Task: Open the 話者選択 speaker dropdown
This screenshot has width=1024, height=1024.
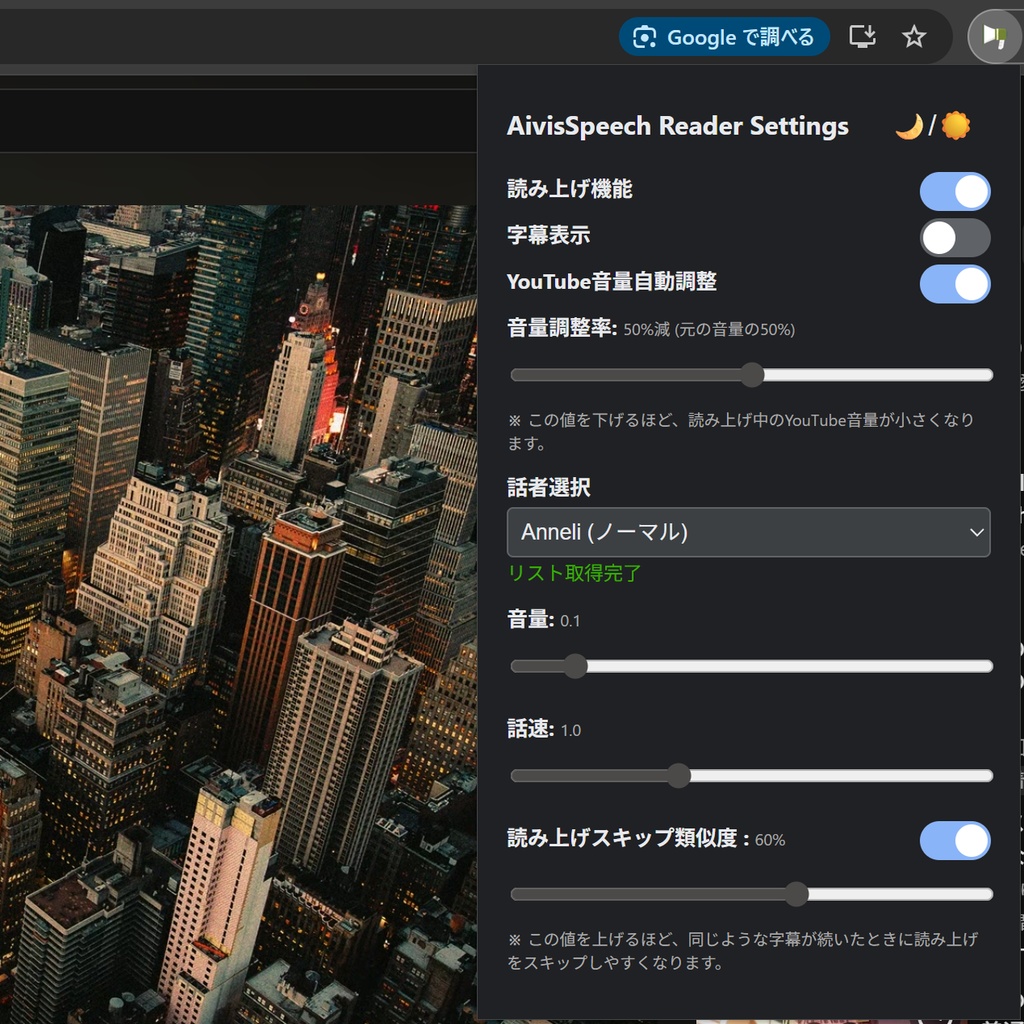Action: coord(748,532)
